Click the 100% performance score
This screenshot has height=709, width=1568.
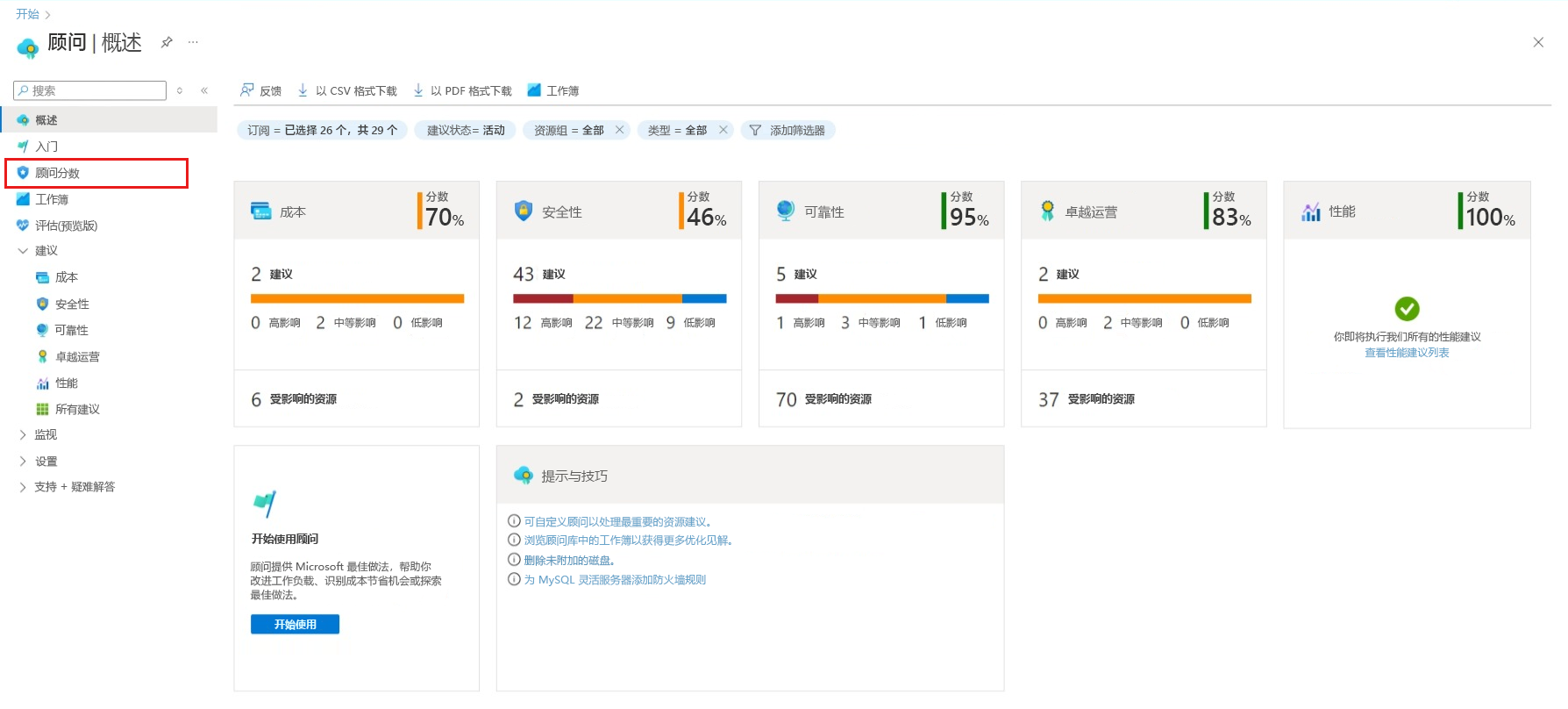(1491, 218)
